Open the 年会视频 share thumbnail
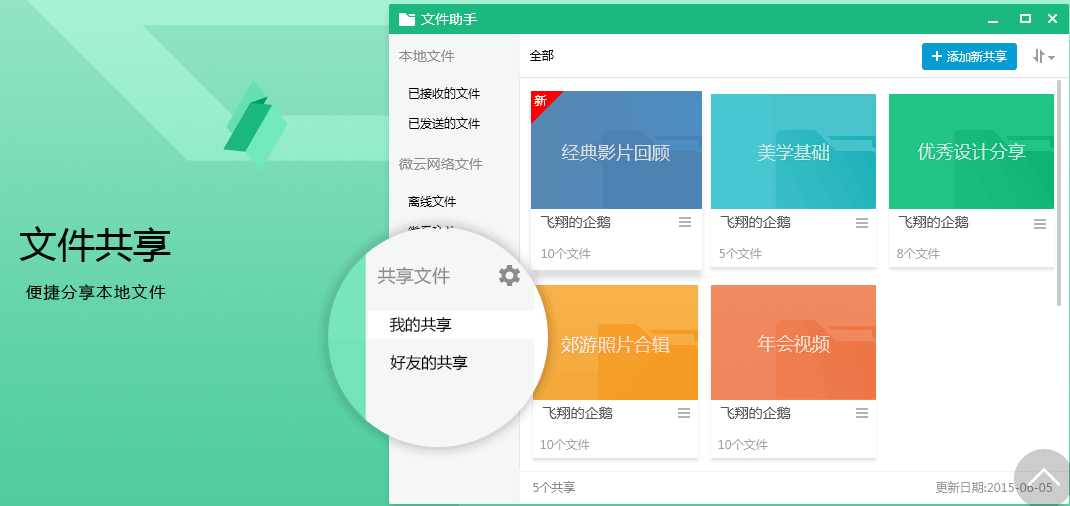The image size is (1070, 506). pos(793,342)
